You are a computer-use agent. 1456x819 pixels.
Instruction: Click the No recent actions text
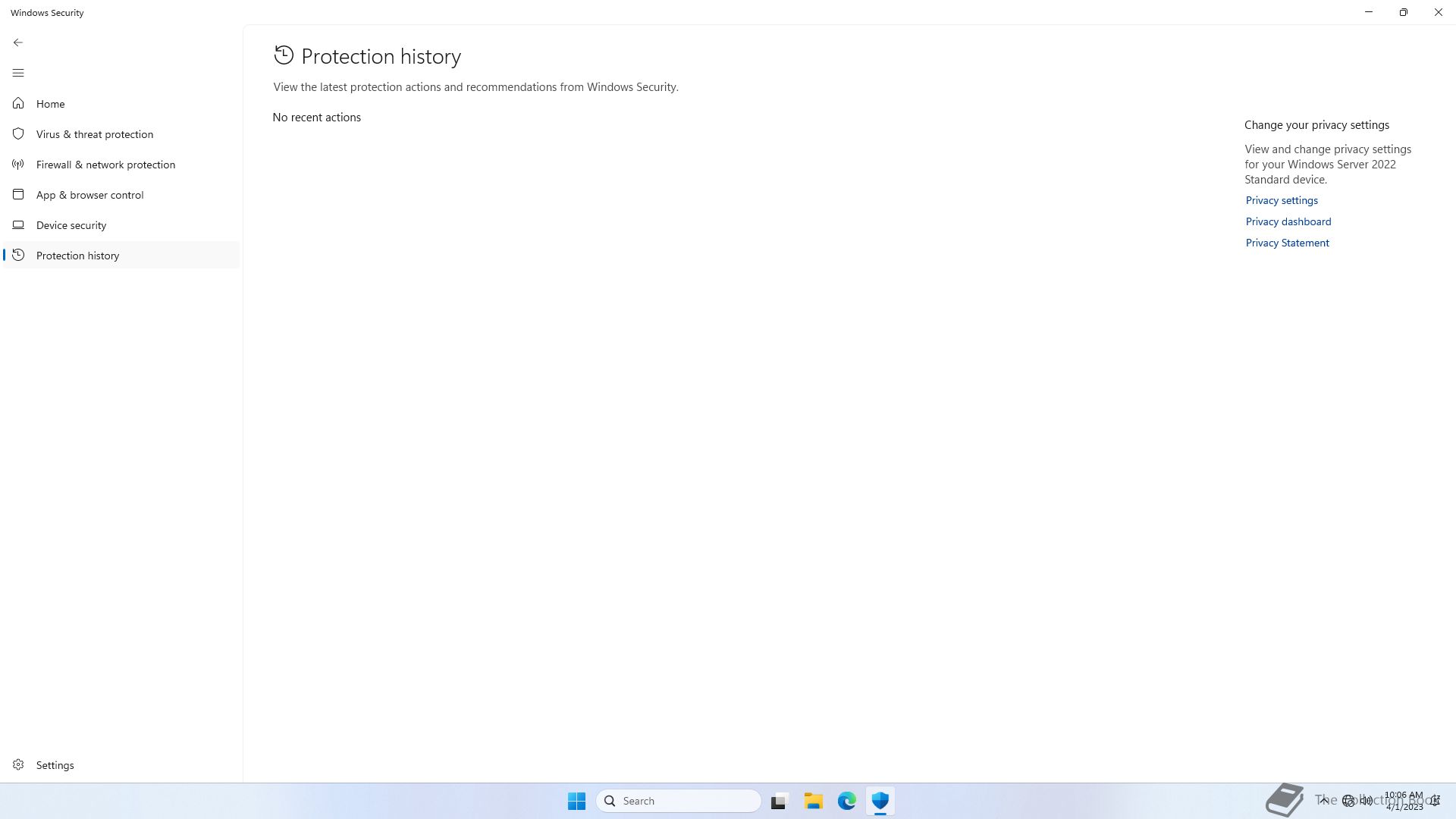point(316,118)
